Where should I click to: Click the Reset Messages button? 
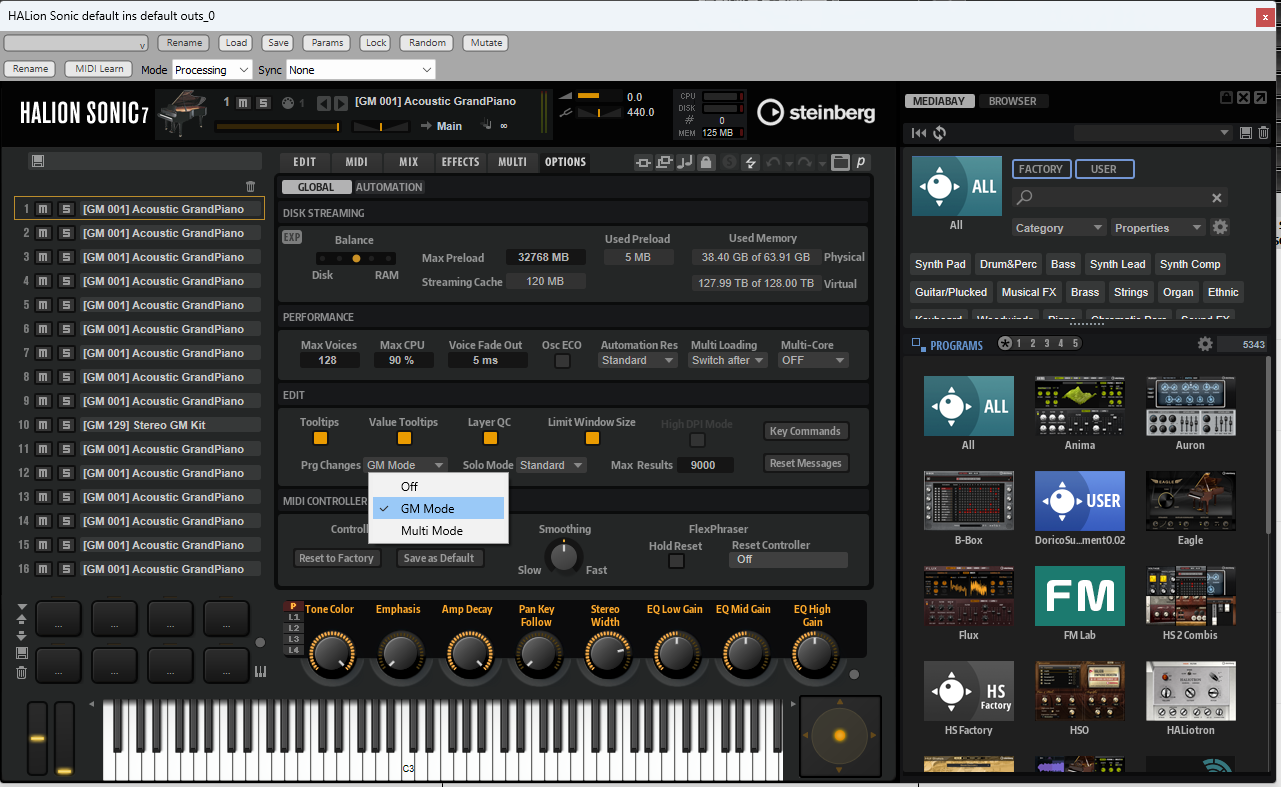805,463
